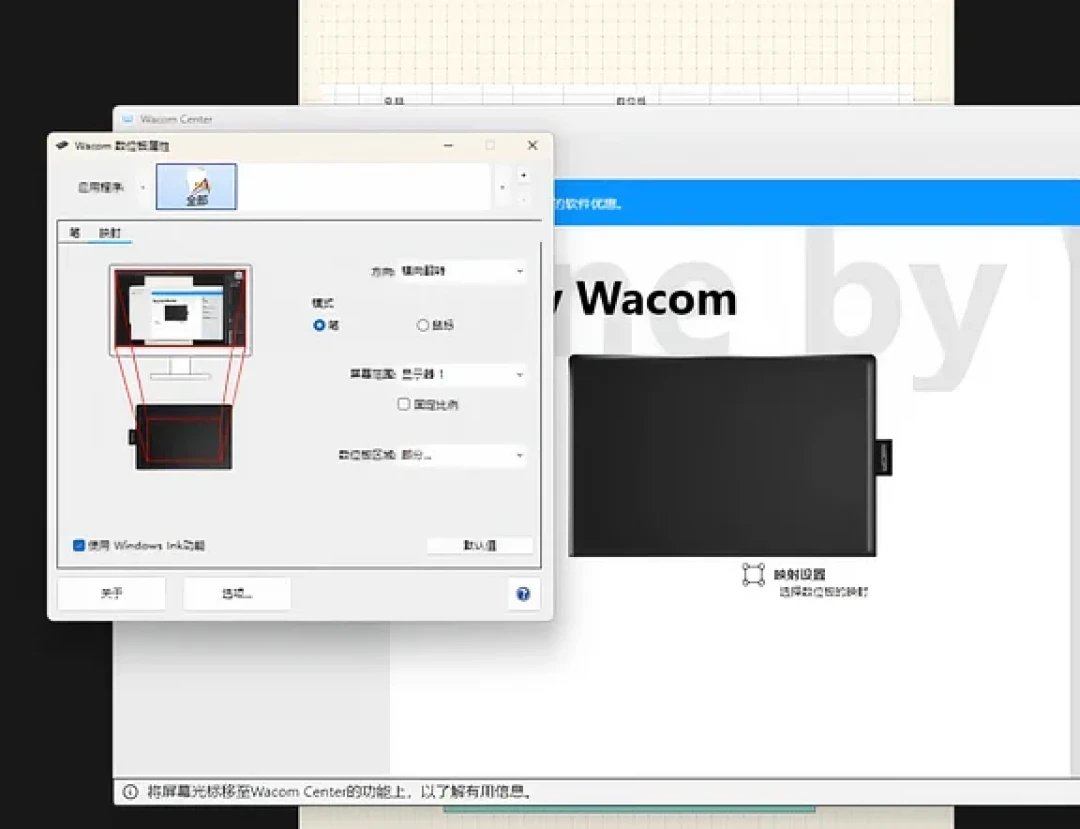Click the small tablet mapping preview
Image resolution: width=1080 pixels, height=829 pixels.
click(183, 437)
